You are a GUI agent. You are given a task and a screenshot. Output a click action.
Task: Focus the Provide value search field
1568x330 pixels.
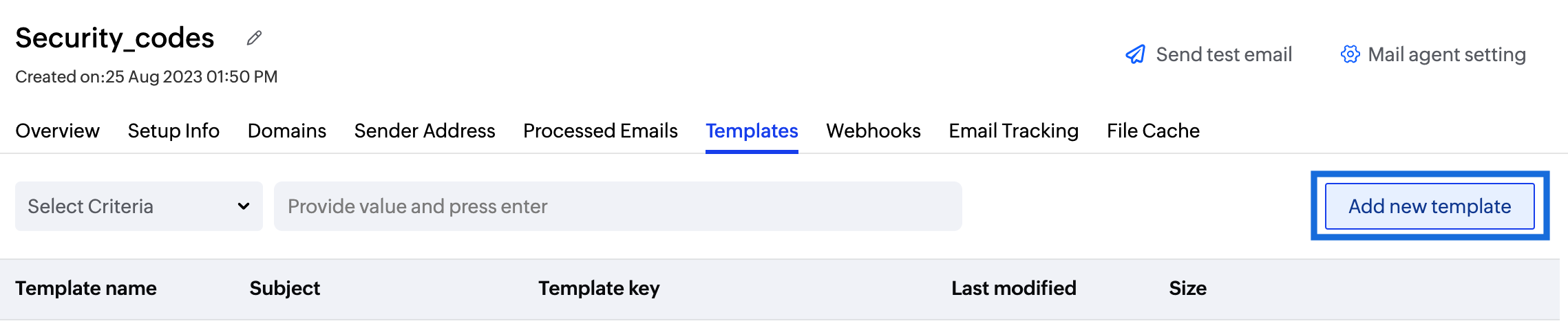[x=617, y=206]
